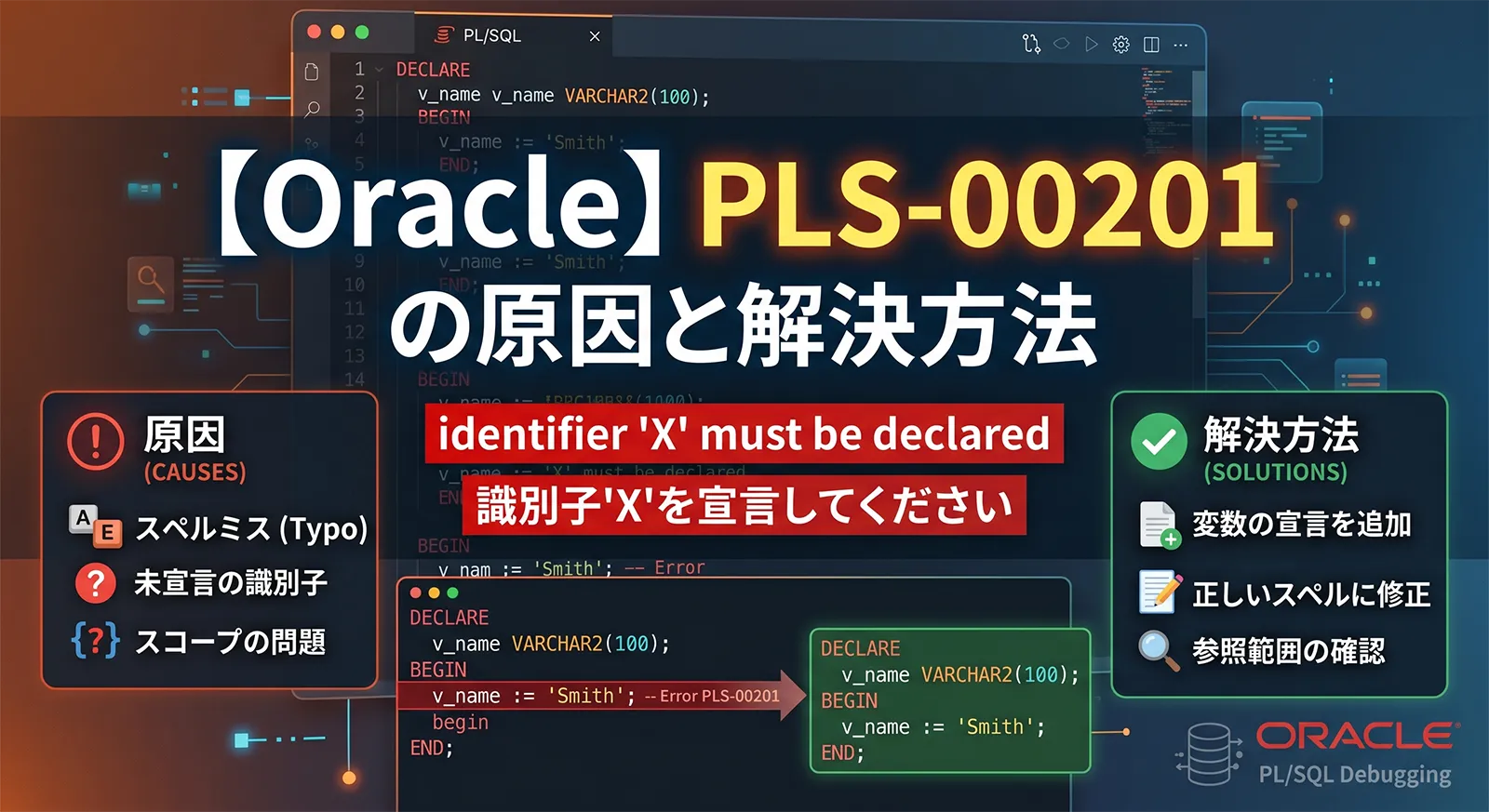Click the 原因 (CAUSES) heading
This screenshot has height=812, width=1489.
coord(195,449)
